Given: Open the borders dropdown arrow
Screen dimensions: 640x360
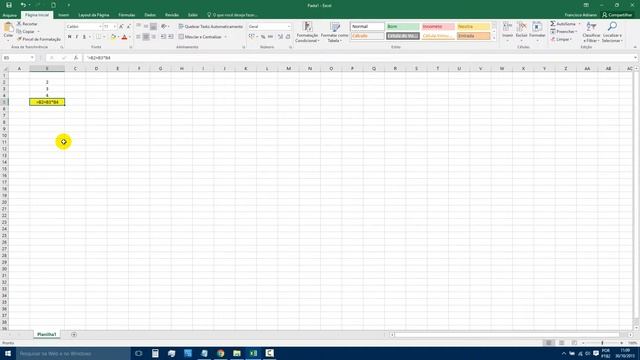Looking at the screenshot, I should point(104,37).
